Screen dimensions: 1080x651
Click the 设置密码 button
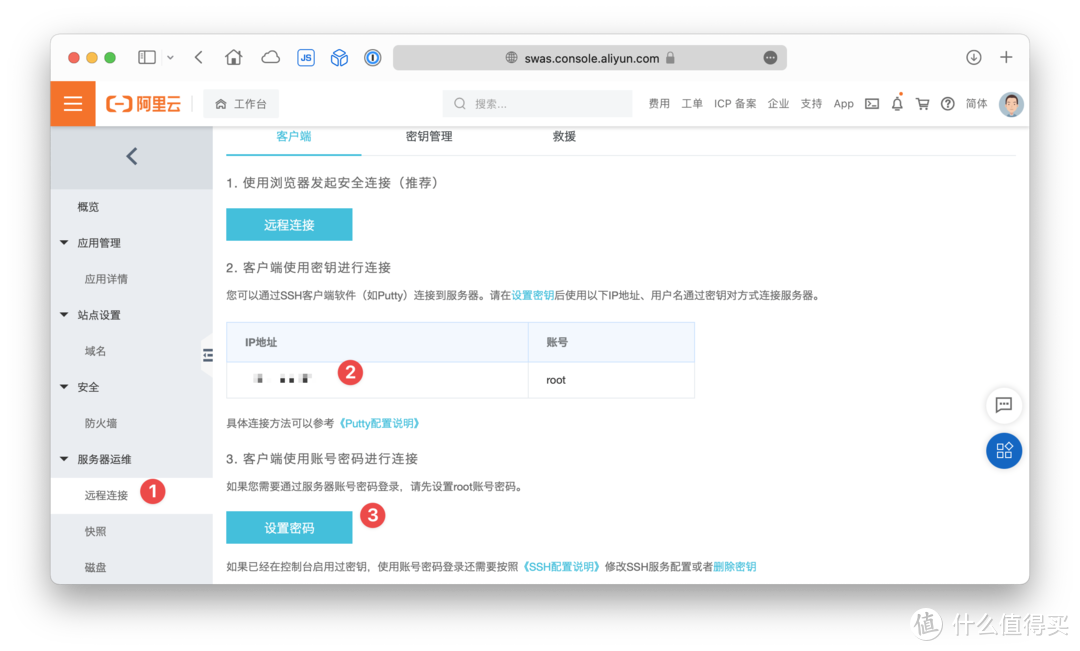coord(289,528)
